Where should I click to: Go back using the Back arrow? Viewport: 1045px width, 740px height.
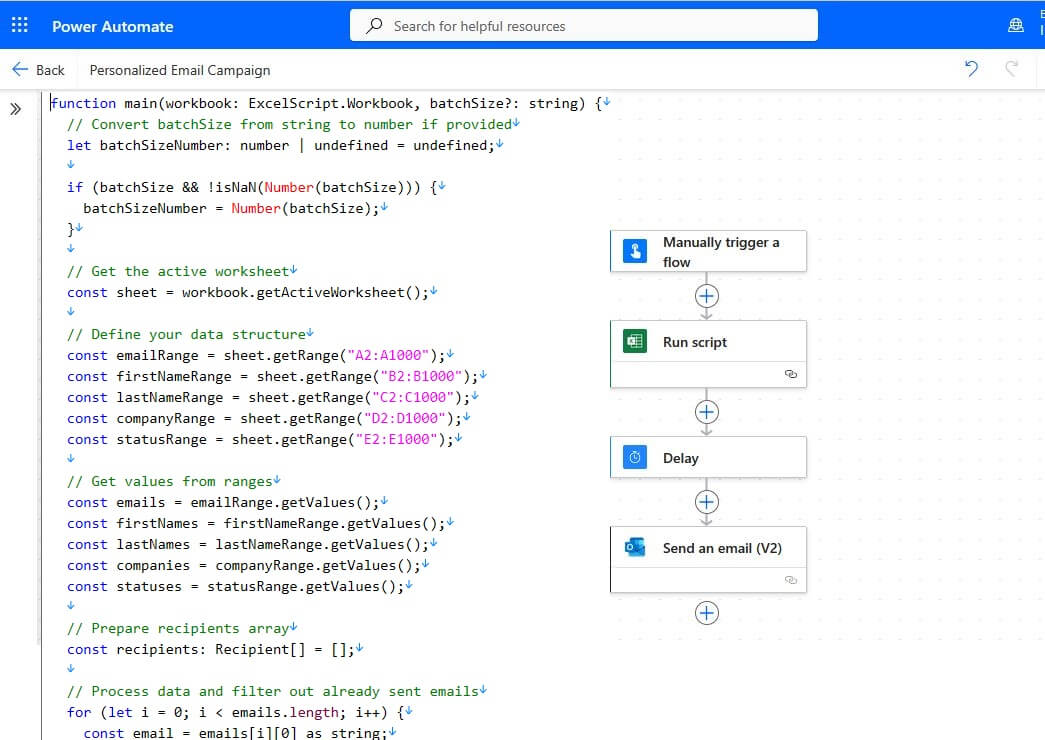[21, 69]
